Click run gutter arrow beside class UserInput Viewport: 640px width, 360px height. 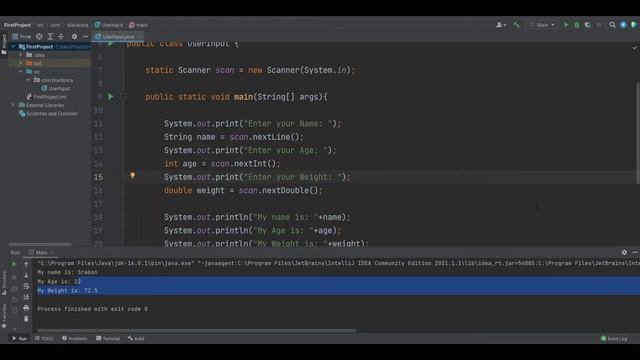point(110,43)
